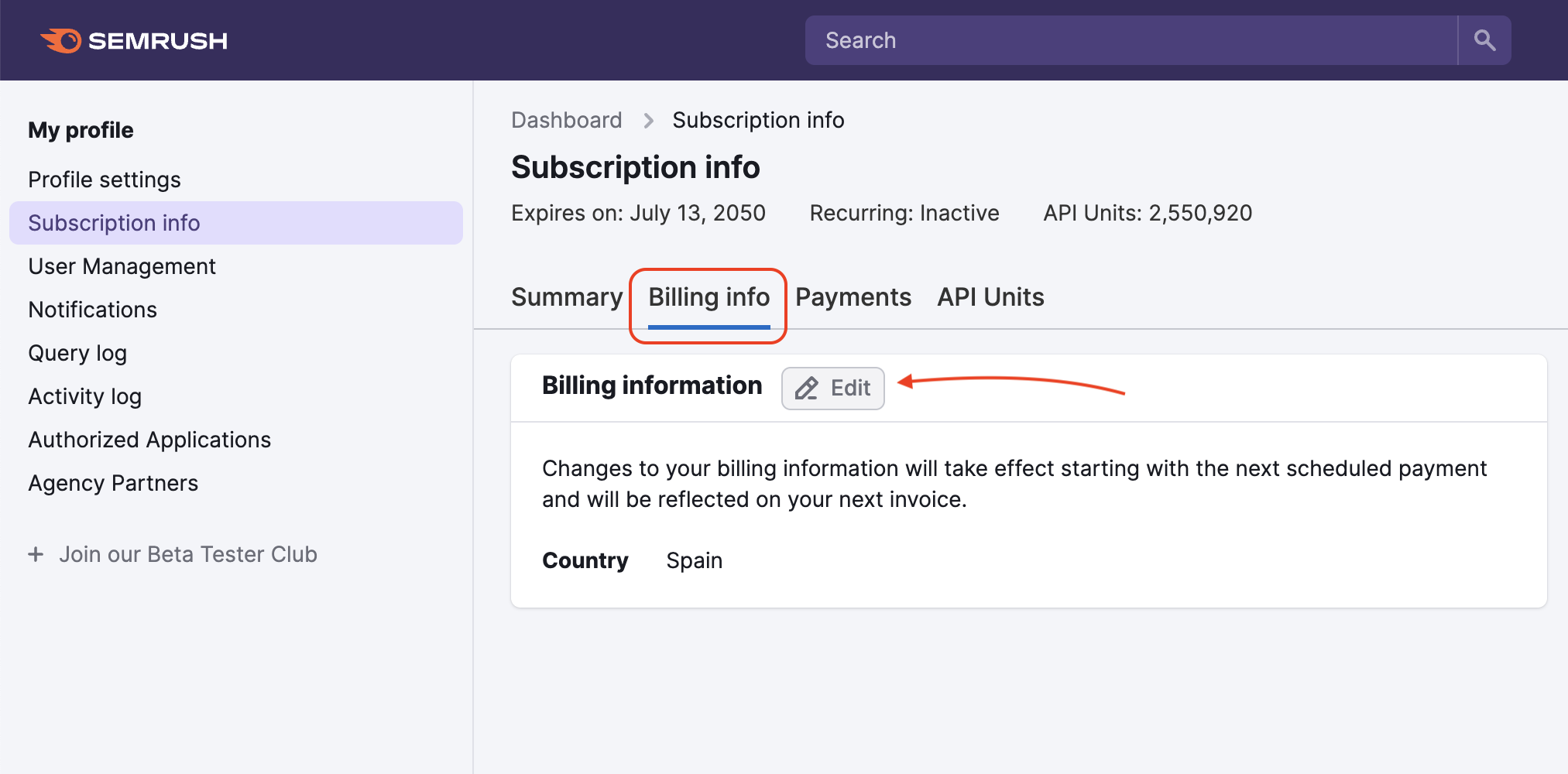Click the plus icon next to Join our Beta Tester Club
The width and height of the screenshot is (1568, 774).
pyautogui.click(x=36, y=554)
